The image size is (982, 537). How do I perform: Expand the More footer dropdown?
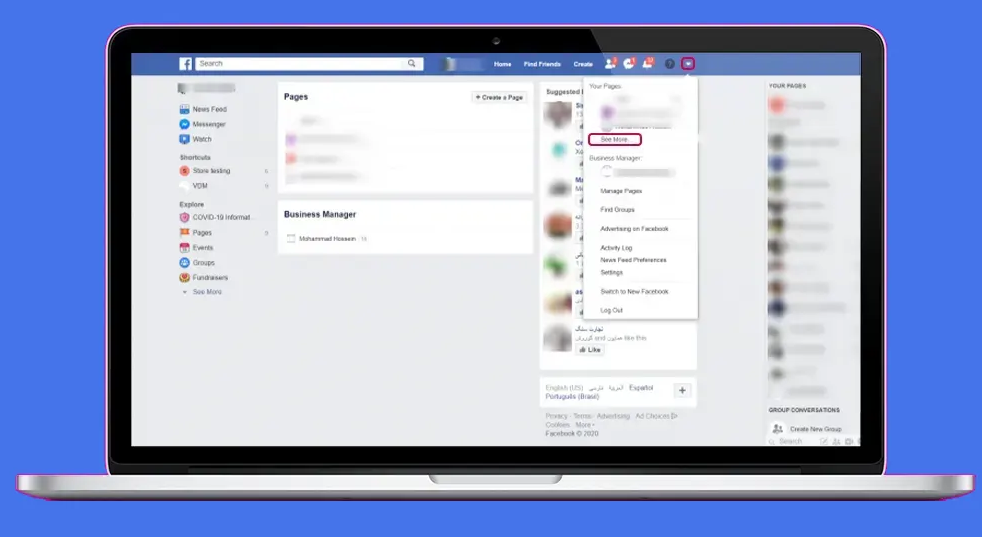point(584,425)
